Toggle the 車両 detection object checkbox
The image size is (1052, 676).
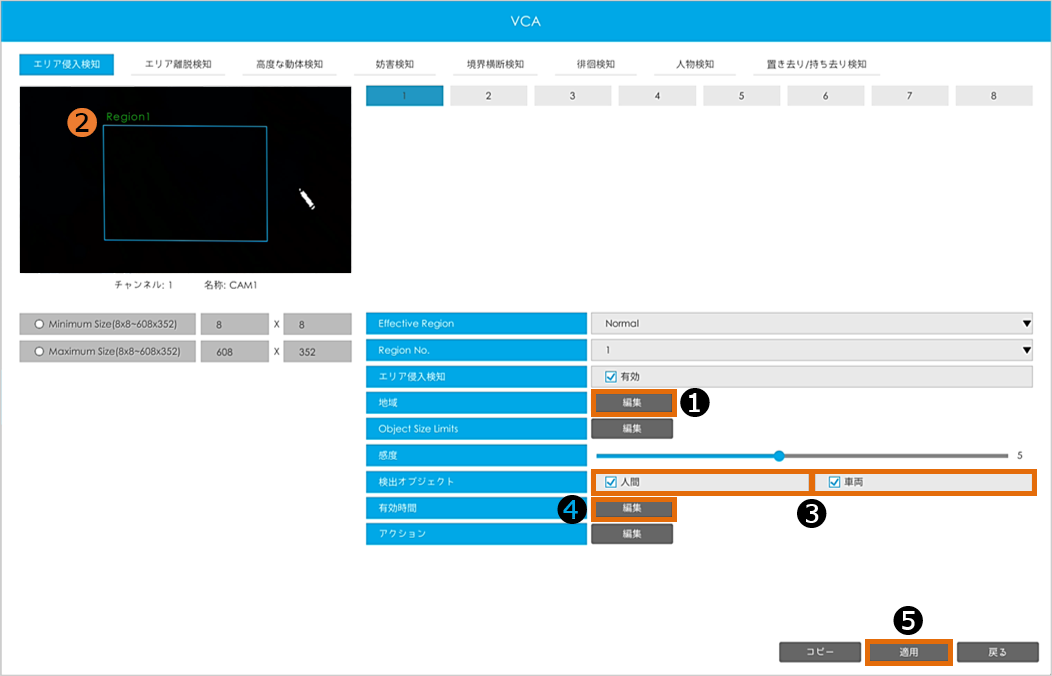(834, 482)
